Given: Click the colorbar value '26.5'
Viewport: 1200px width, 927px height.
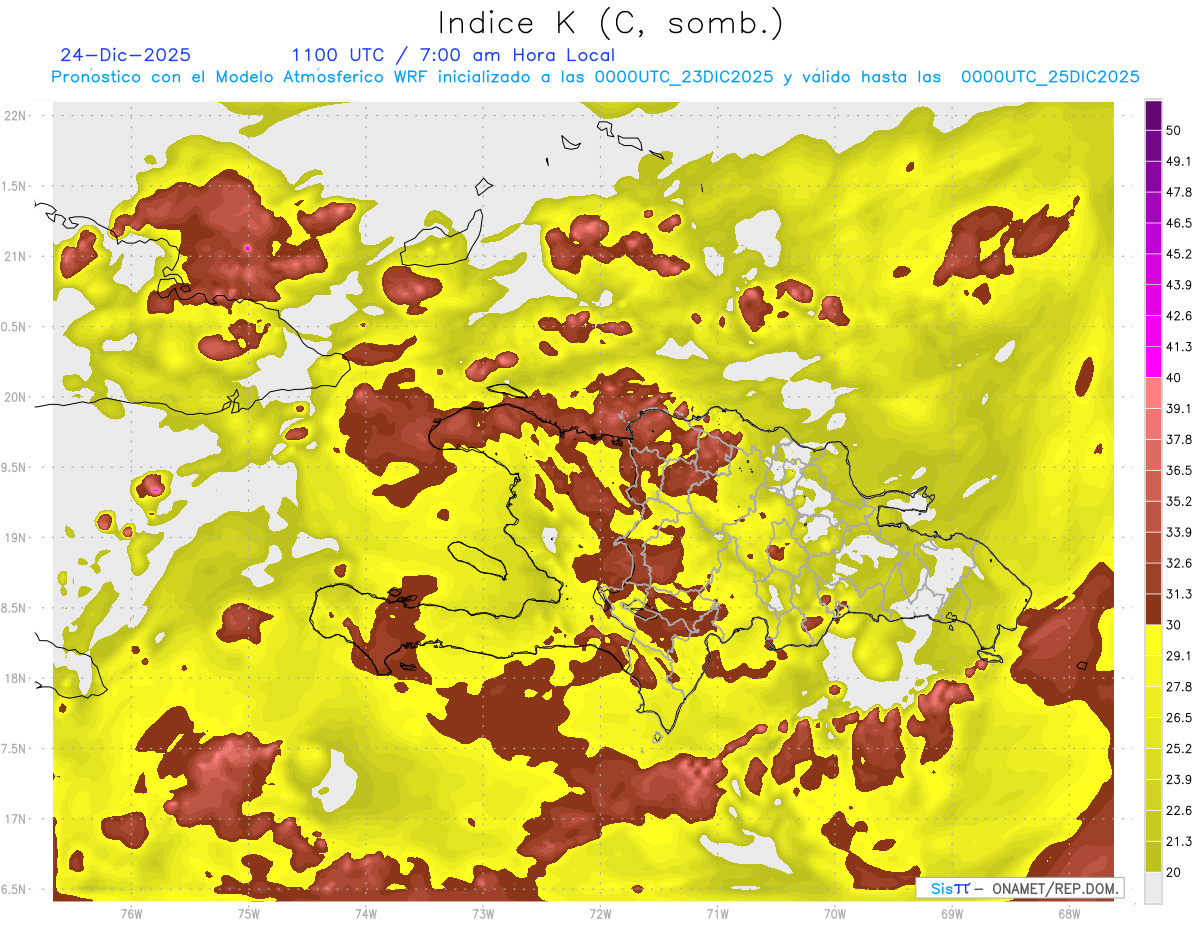Looking at the screenshot, I should click(x=1179, y=717).
